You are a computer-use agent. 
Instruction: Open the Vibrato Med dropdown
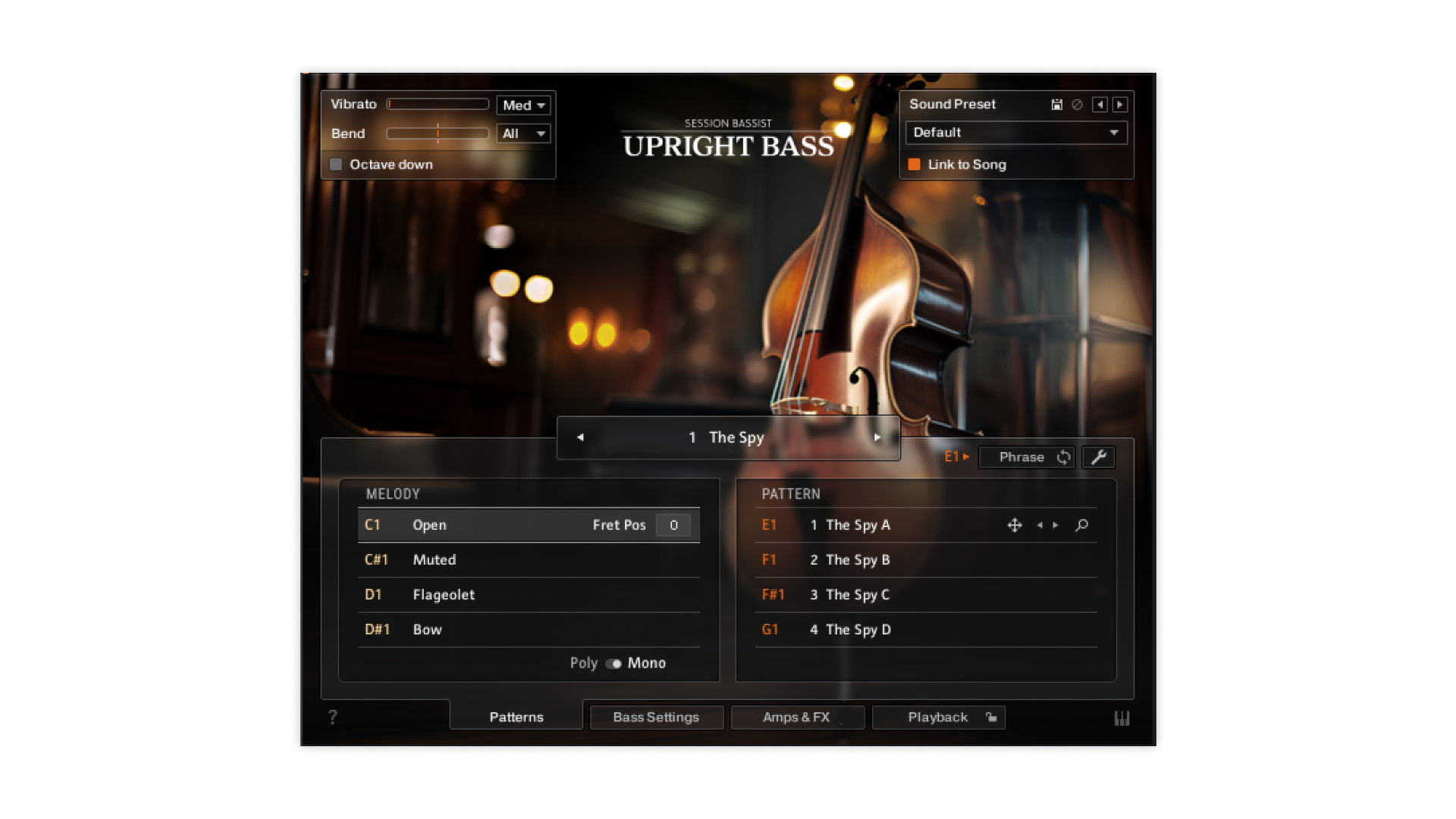tap(523, 105)
